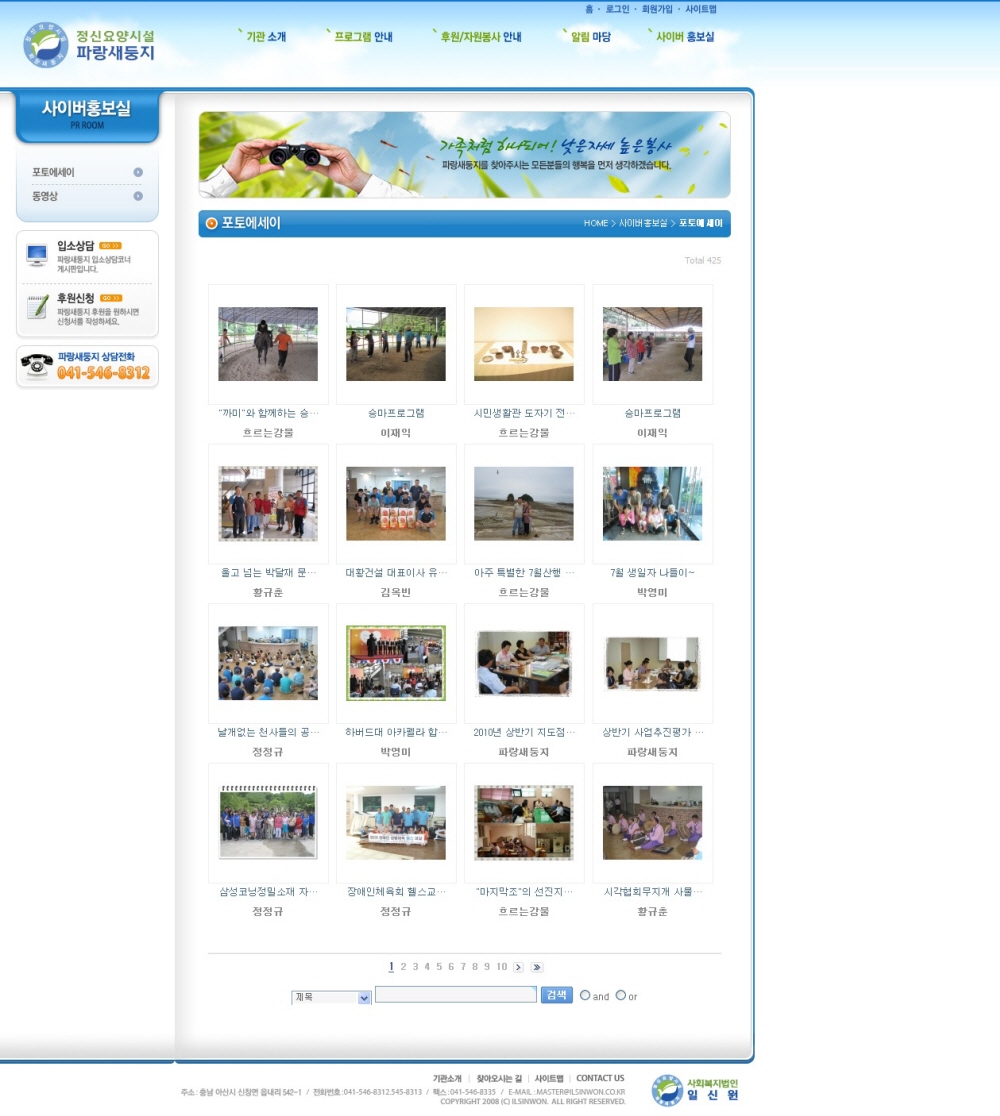The height and width of the screenshot is (1116, 1000).
Task: Click the notepad icon for 후원신청
Action: pos(37,307)
